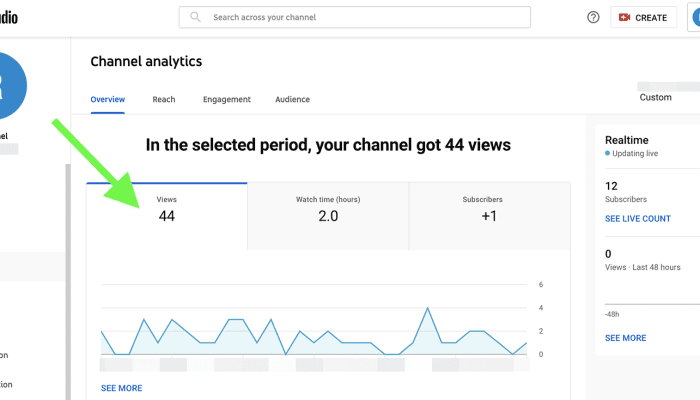Select the Watch time (hours) card
Viewport: 700px width, 400px height.
click(328, 216)
